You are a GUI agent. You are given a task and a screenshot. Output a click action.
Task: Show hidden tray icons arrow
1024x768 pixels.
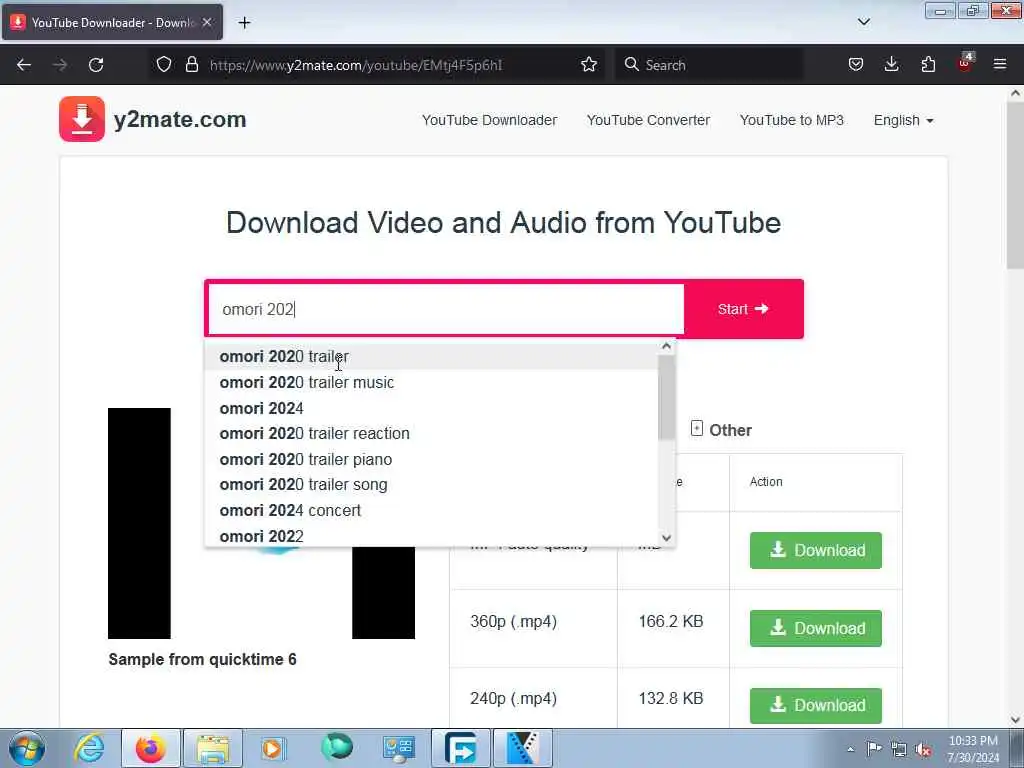click(850, 749)
